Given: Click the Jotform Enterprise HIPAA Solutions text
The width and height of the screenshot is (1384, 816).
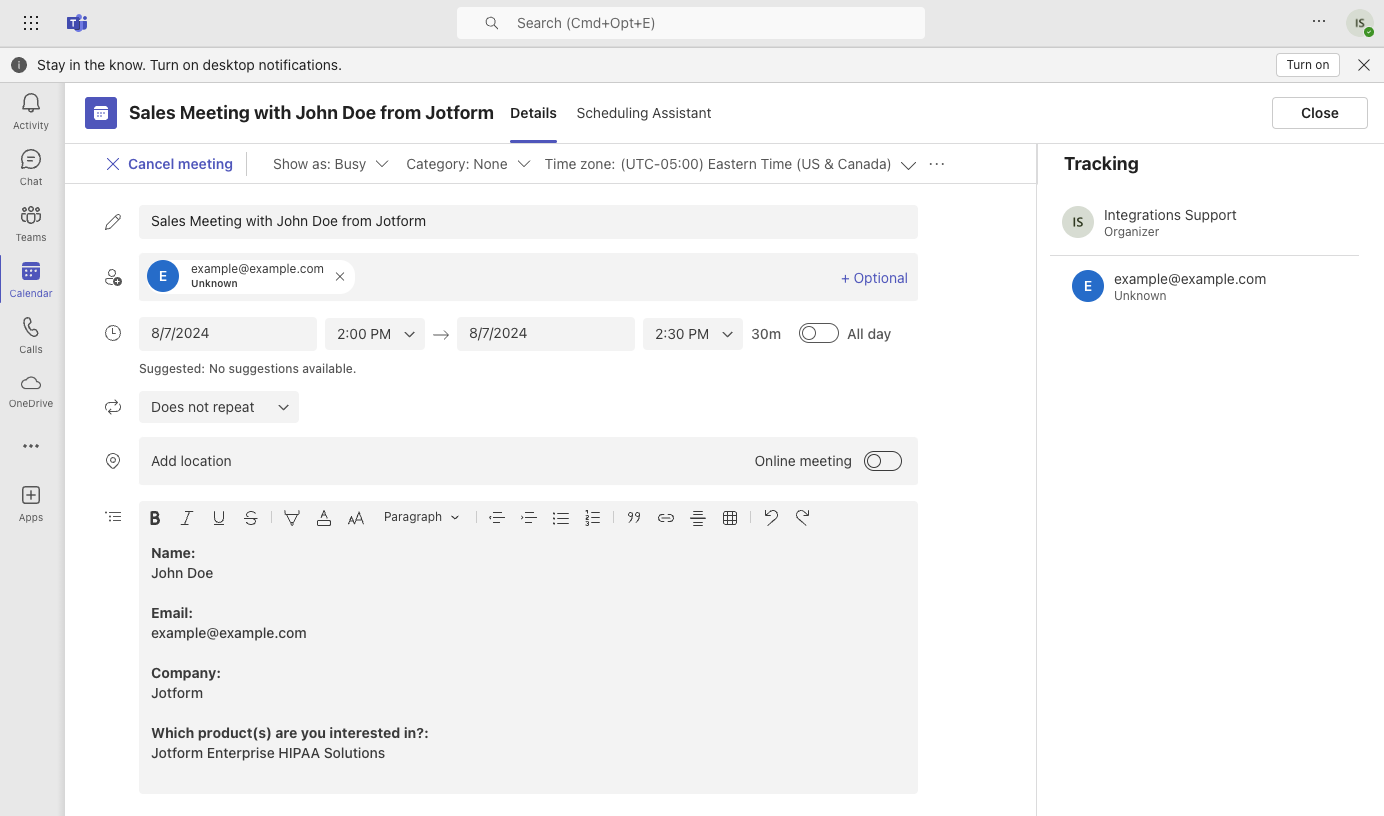Looking at the screenshot, I should pos(268,753).
